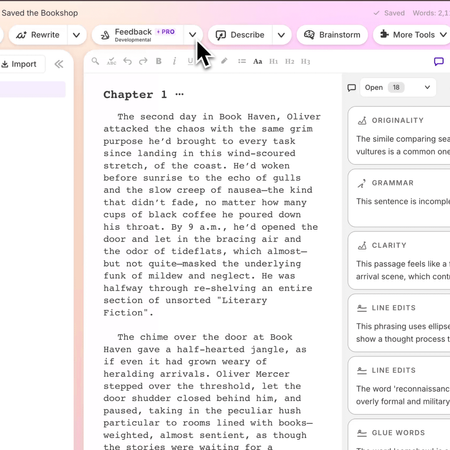450x450 pixels.
Task: Toggle bold formatting
Action: click(x=159, y=61)
